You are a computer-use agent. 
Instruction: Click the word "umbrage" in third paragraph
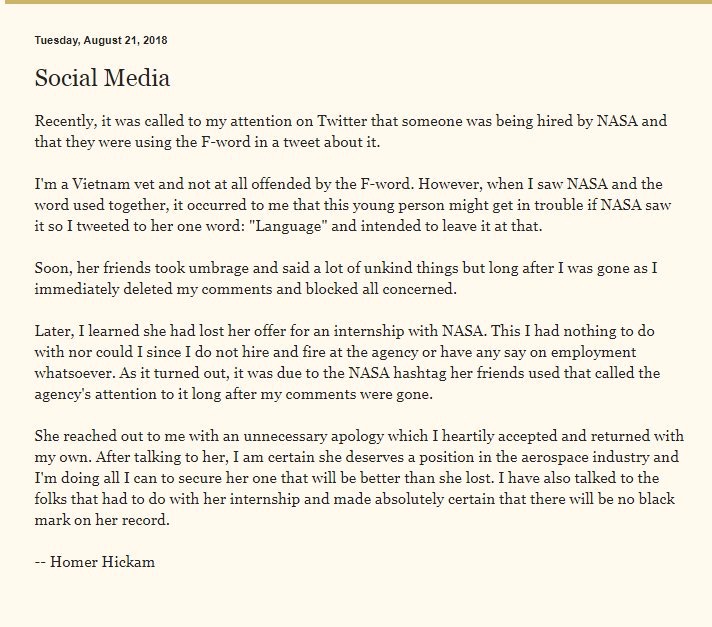coord(218,268)
